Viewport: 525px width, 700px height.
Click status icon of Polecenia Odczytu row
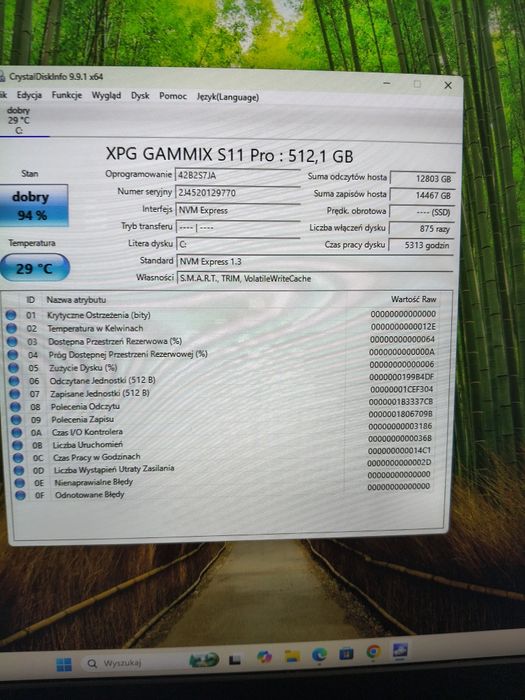click(x=16, y=407)
